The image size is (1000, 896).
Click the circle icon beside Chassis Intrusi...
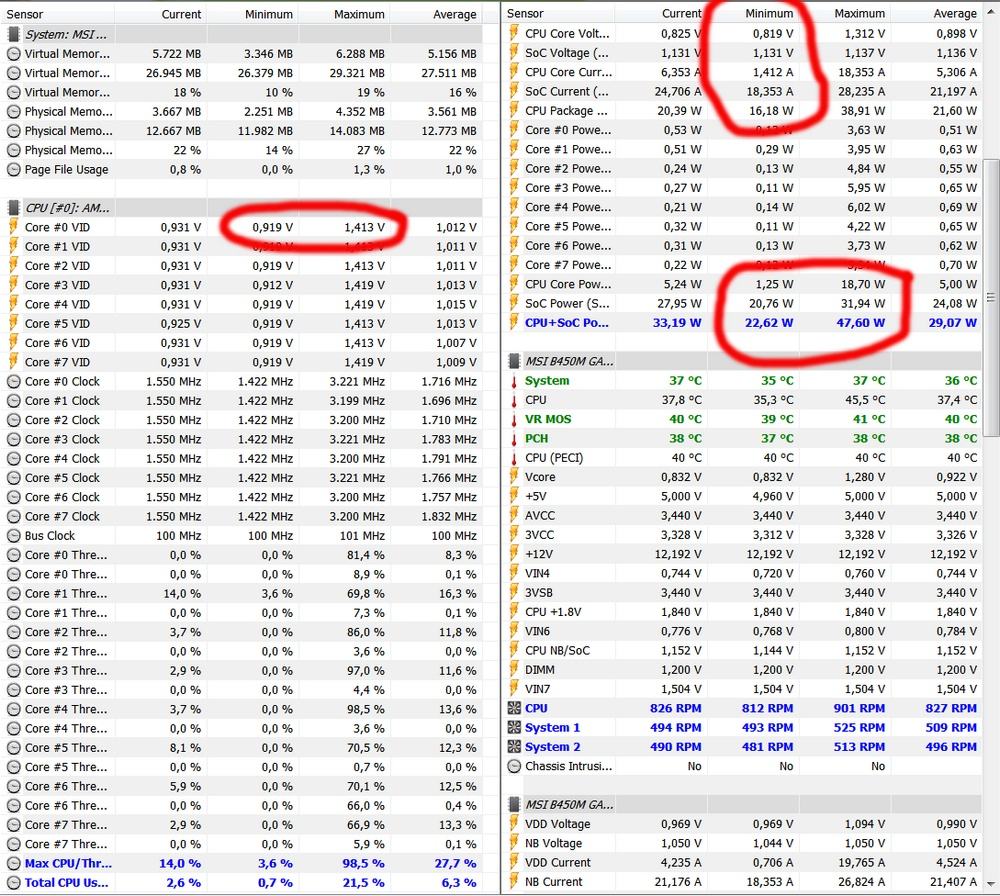click(514, 766)
